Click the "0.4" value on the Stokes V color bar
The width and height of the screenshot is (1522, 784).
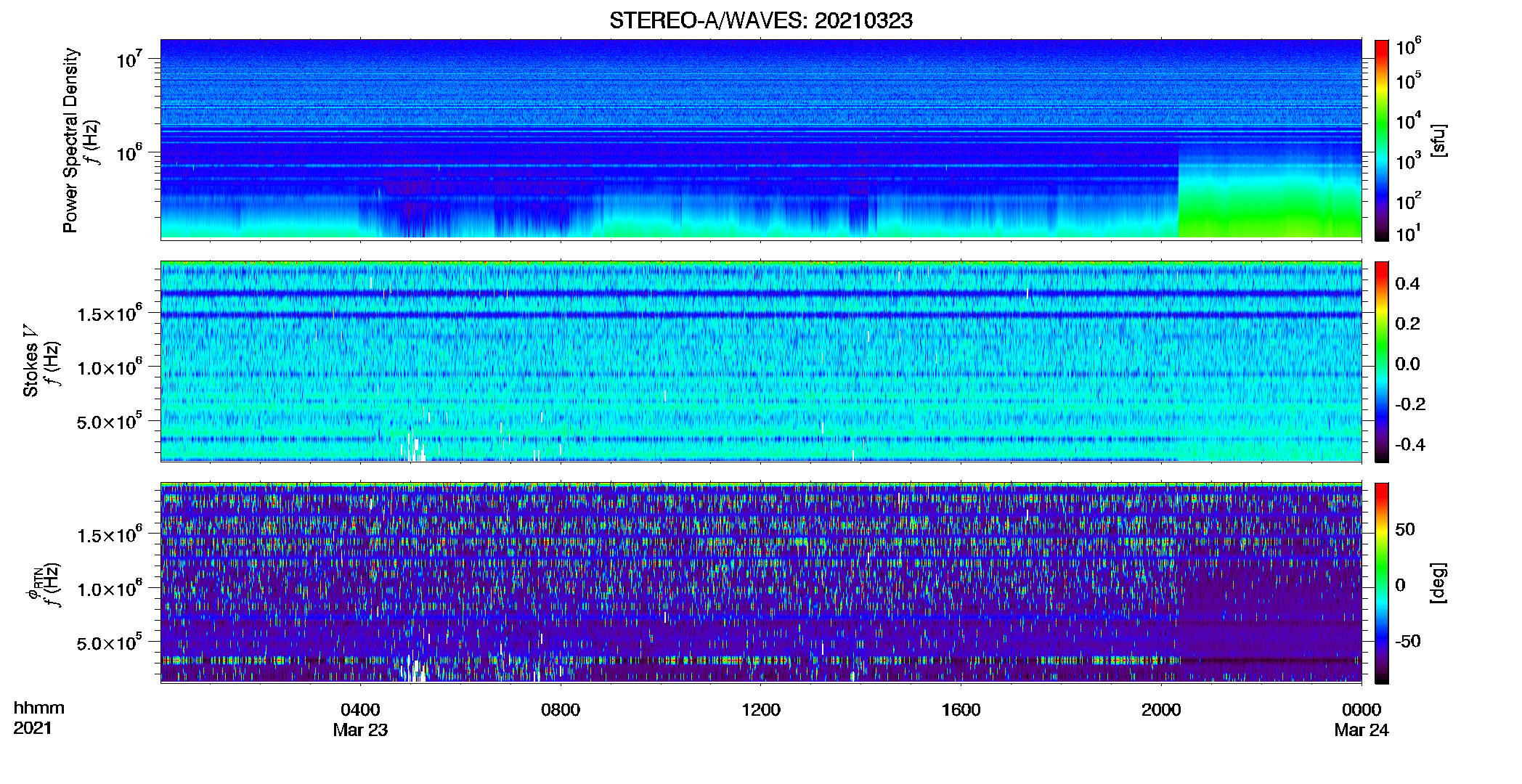(x=1407, y=284)
